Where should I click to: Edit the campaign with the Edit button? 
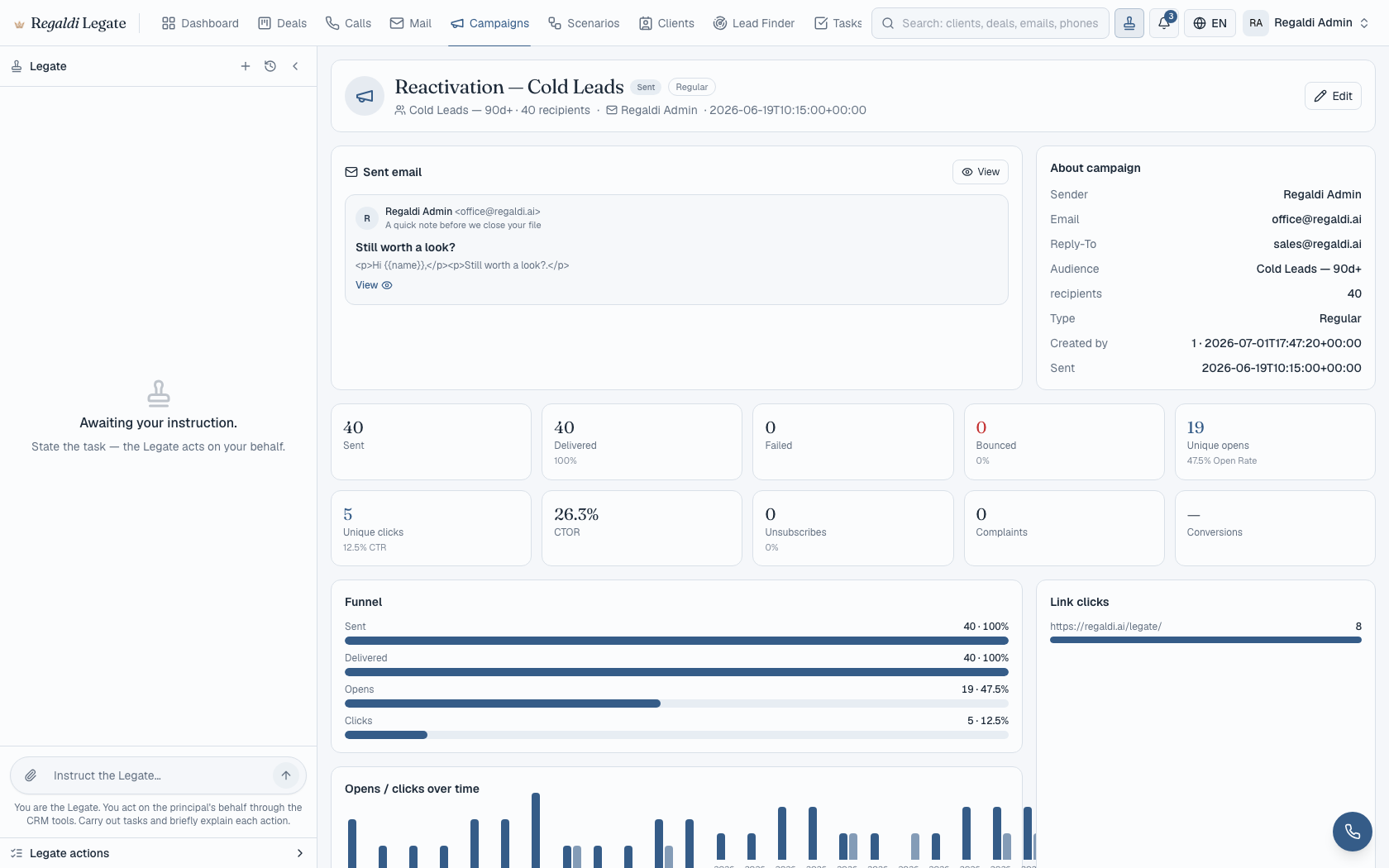(x=1333, y=96)
